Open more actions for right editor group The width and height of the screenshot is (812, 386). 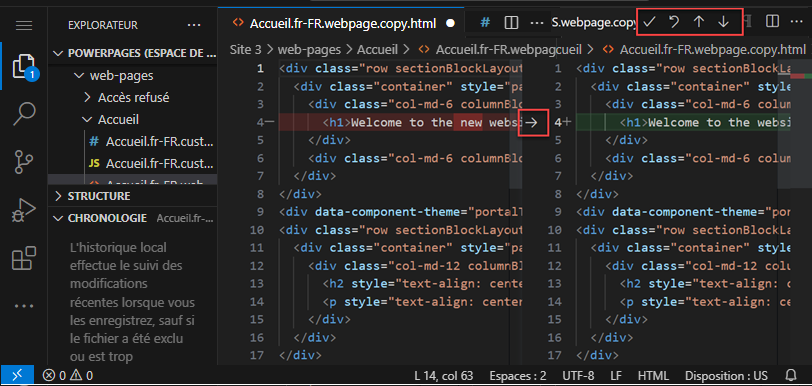tap(796, 22)
